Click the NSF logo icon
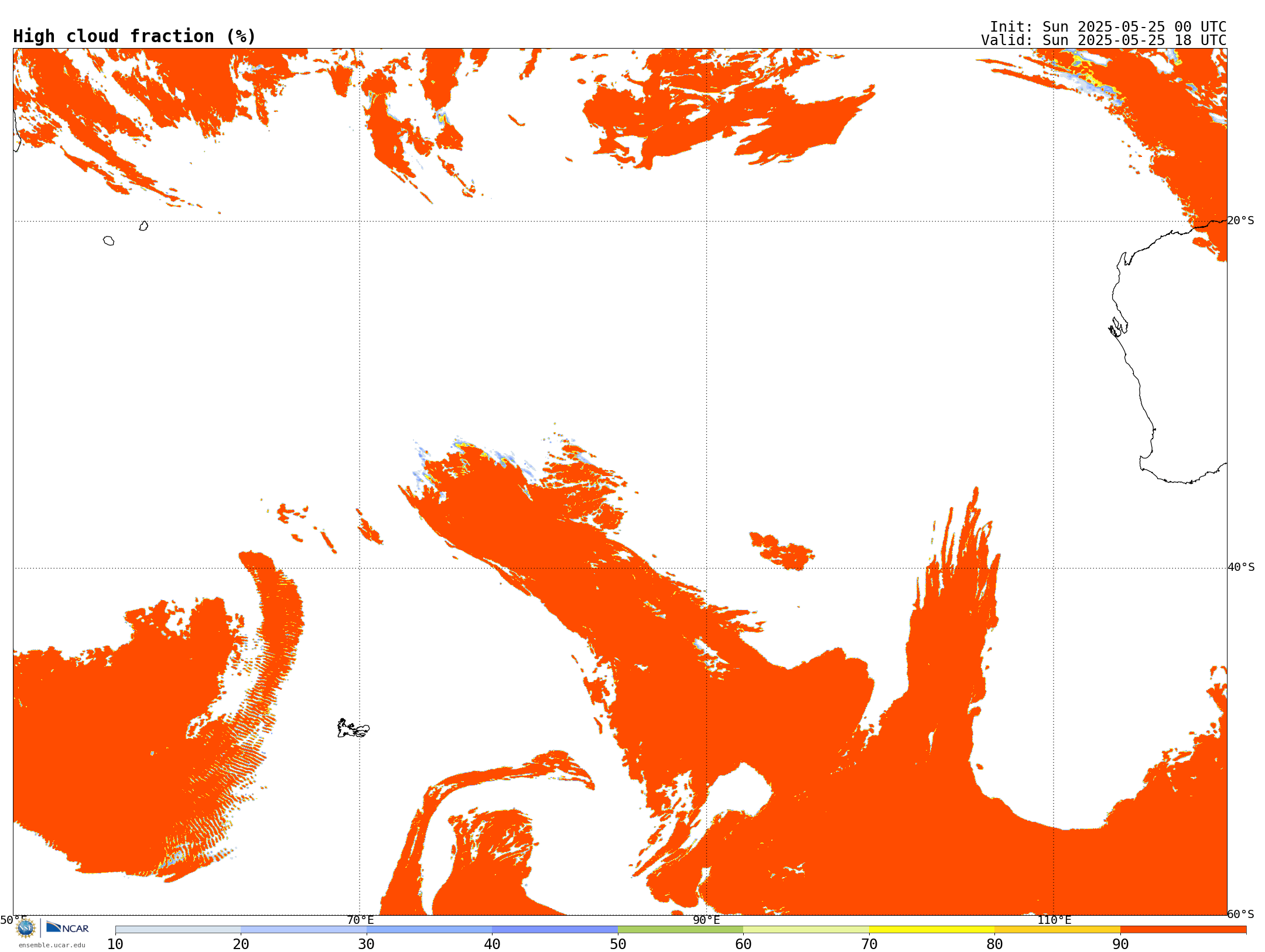1265x952 pixels. [26, 928]
